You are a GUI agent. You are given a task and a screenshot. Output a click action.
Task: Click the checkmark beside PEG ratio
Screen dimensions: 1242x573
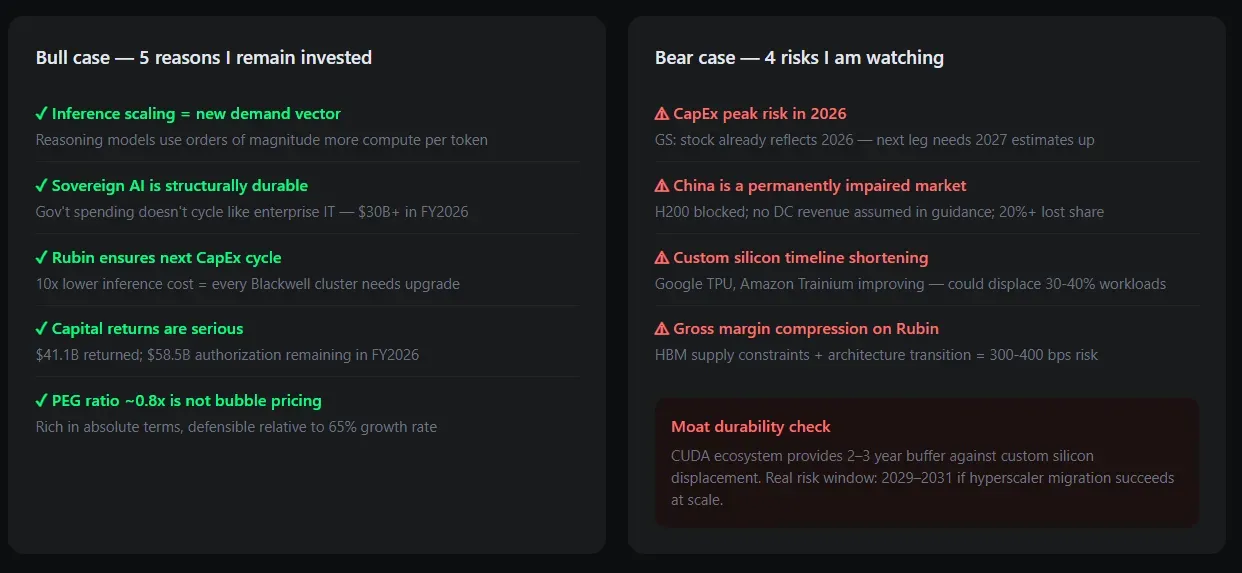click(42, 401)
